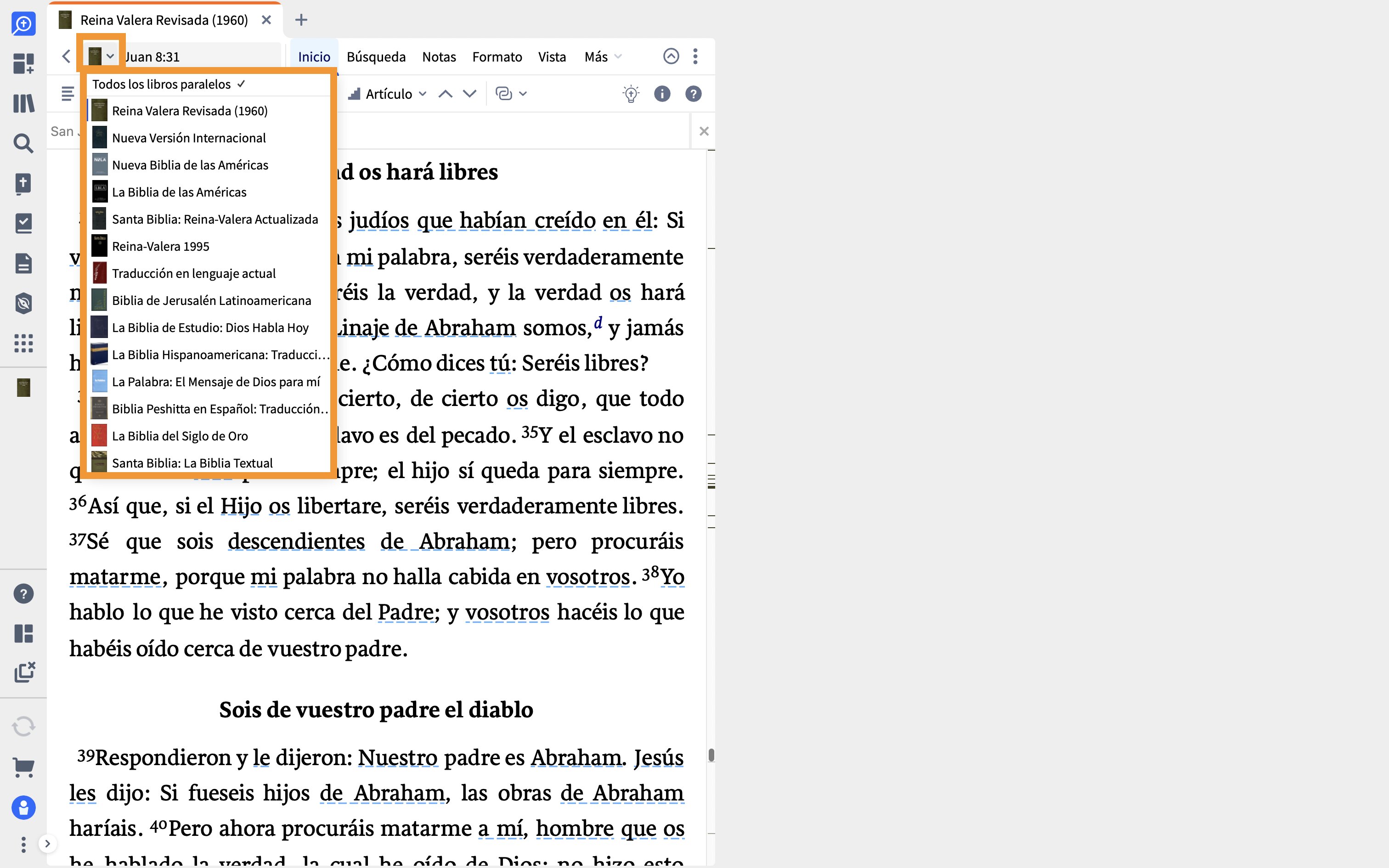Select the Reina Valera shortcut book in sidebar
The height and width of the screenshot is (868, 1389).
coord(23,388)
